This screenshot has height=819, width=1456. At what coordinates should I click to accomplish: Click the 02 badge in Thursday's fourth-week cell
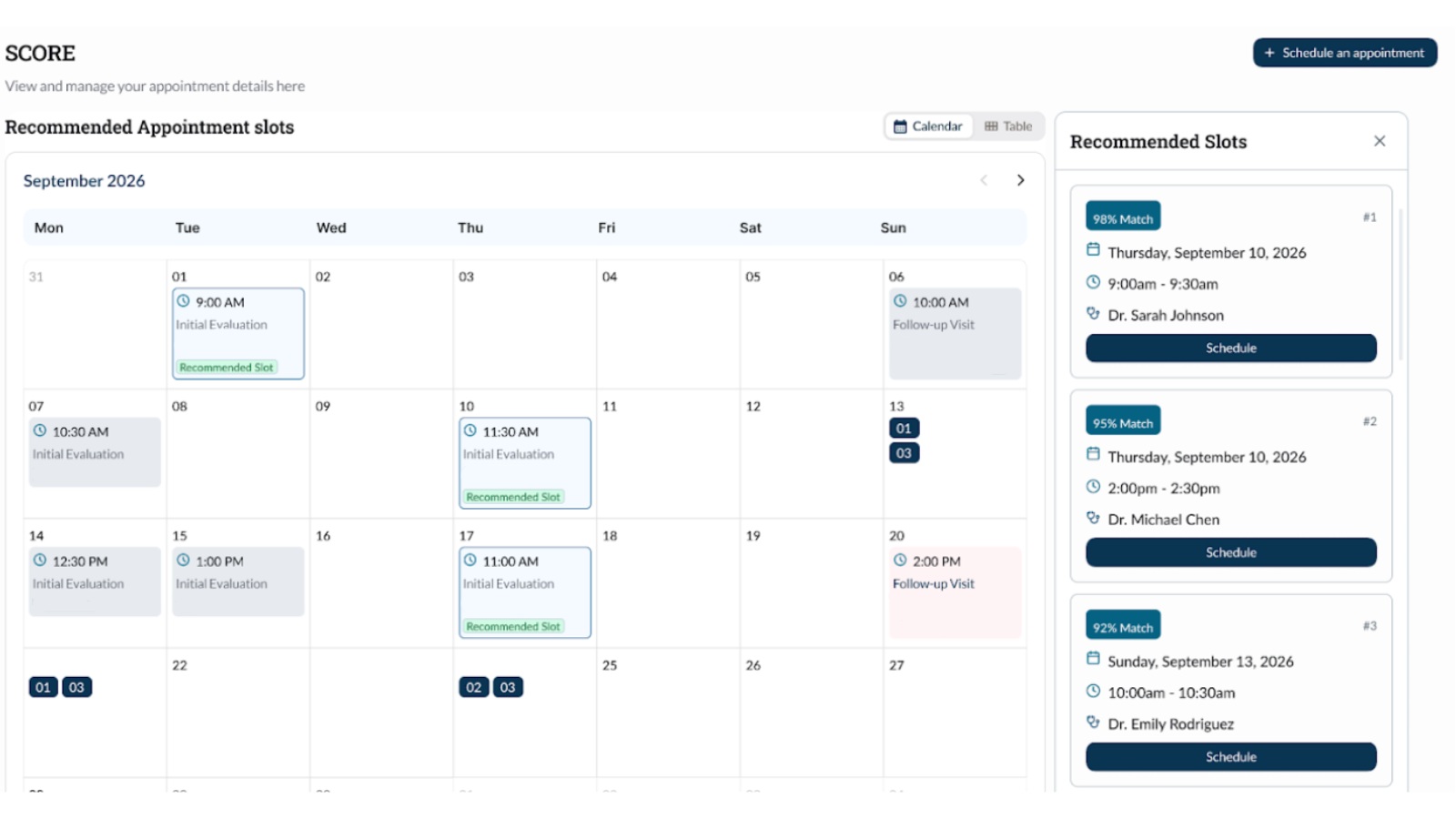coord(473,688)
